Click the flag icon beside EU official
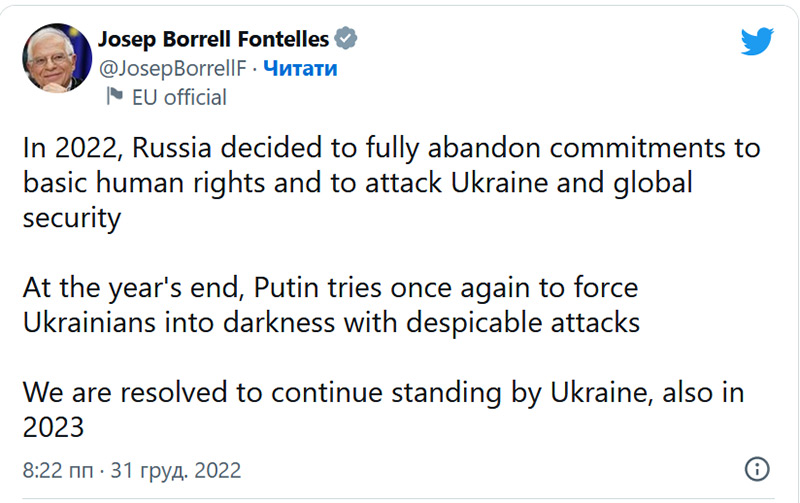Screen dimensions: 800x503 point(115,97)
